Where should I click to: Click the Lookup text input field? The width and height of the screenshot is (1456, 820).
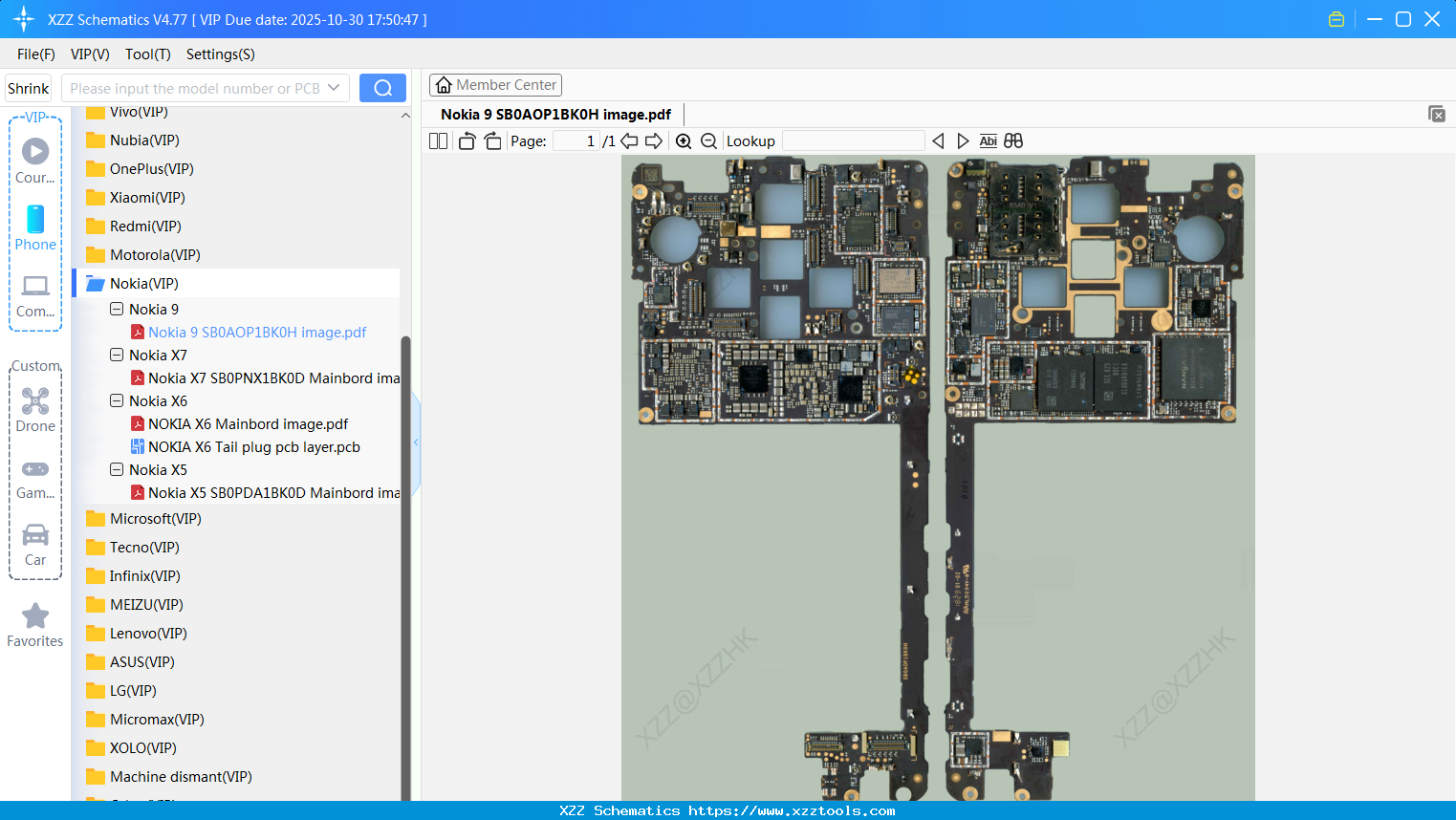[853, 141]
